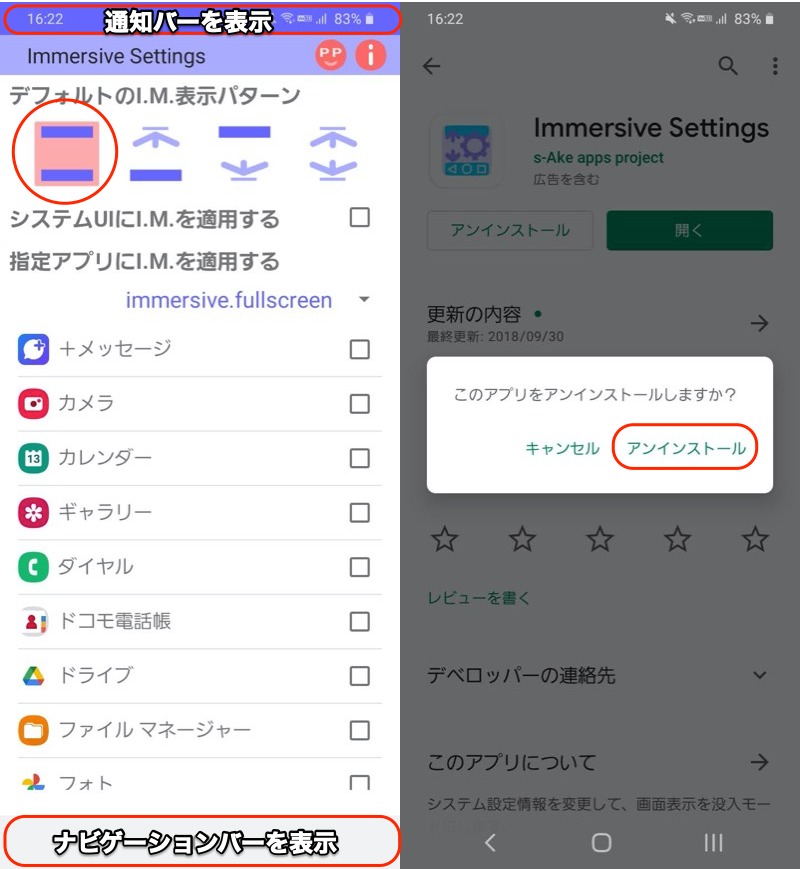Tap the PP face icon in header
The image size is (800, 869).
(330, 55)
